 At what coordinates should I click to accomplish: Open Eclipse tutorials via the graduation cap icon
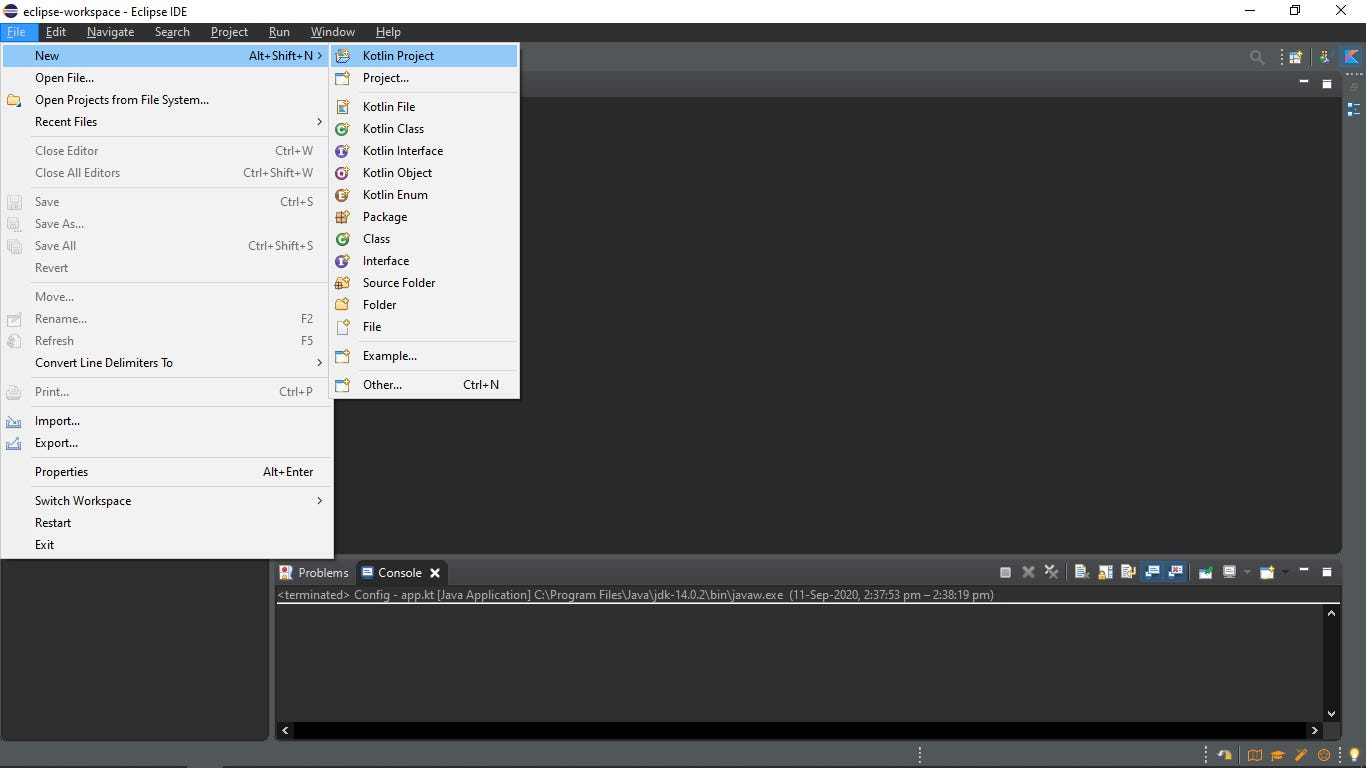(x=1278, y=756)
